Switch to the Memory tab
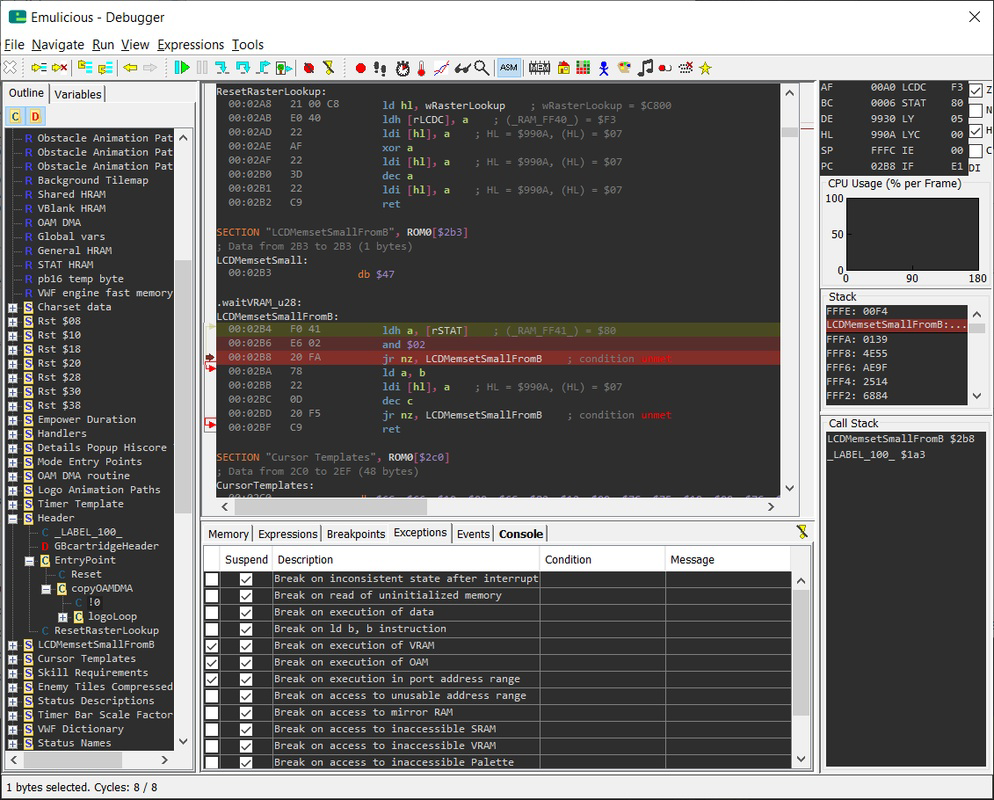 [228, 534]
